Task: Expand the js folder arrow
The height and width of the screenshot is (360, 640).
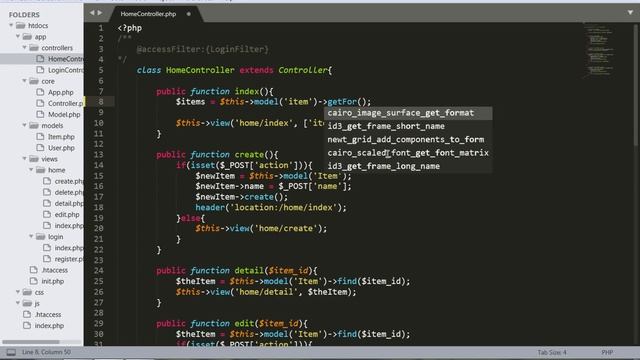Action: click(x=18, y=303)
